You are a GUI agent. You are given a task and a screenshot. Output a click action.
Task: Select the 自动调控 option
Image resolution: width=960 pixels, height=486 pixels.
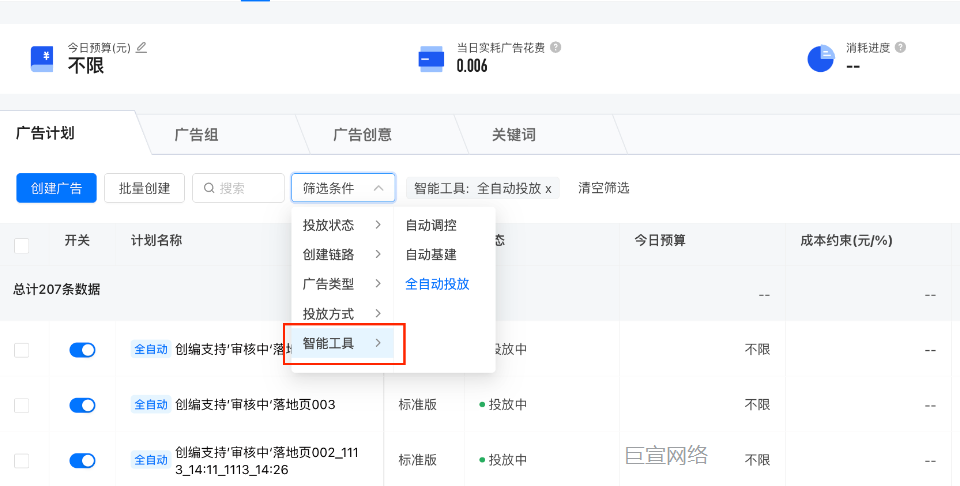click(x=431, y=225)
